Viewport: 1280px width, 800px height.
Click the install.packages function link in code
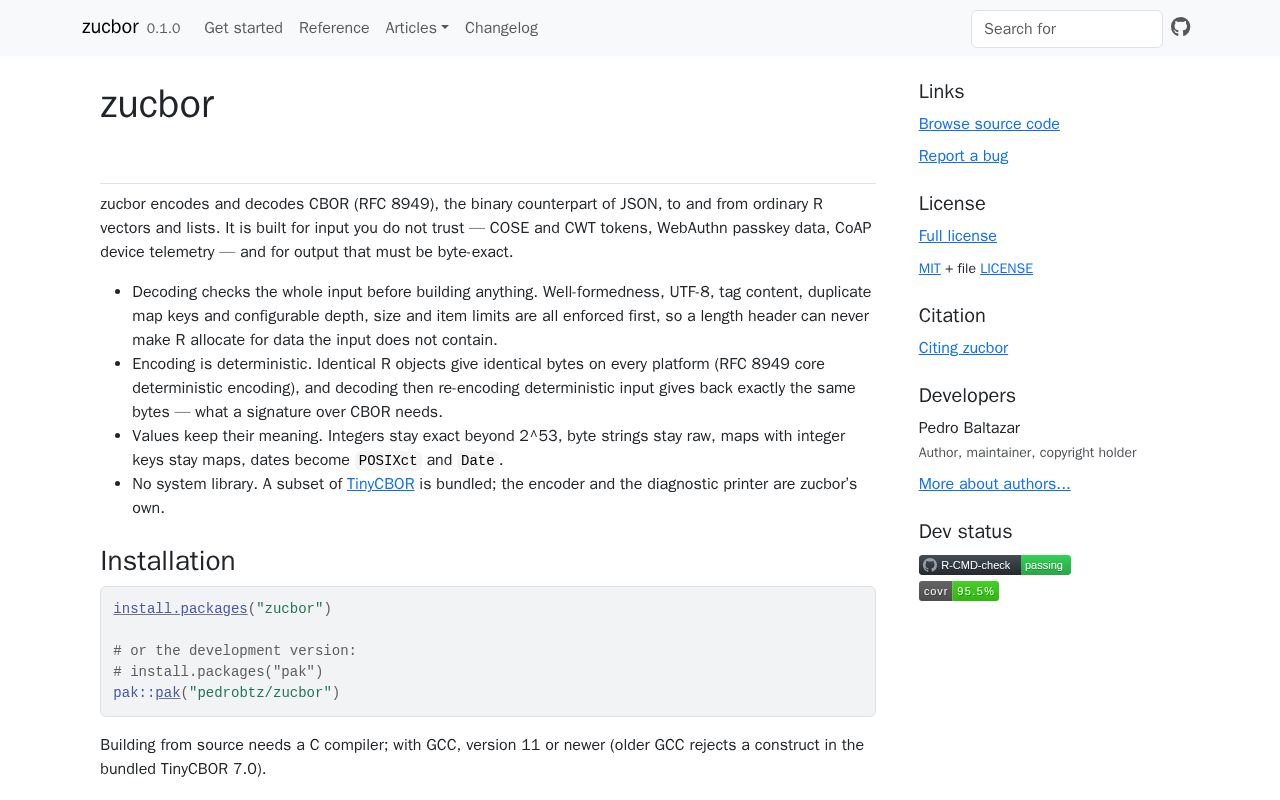tap(180, 609)
